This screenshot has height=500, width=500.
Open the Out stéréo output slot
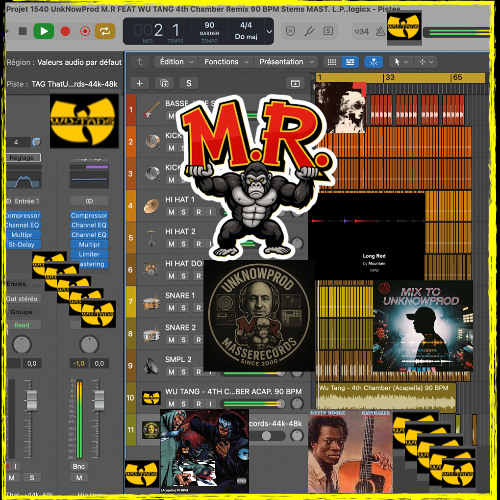click(23, 299)
